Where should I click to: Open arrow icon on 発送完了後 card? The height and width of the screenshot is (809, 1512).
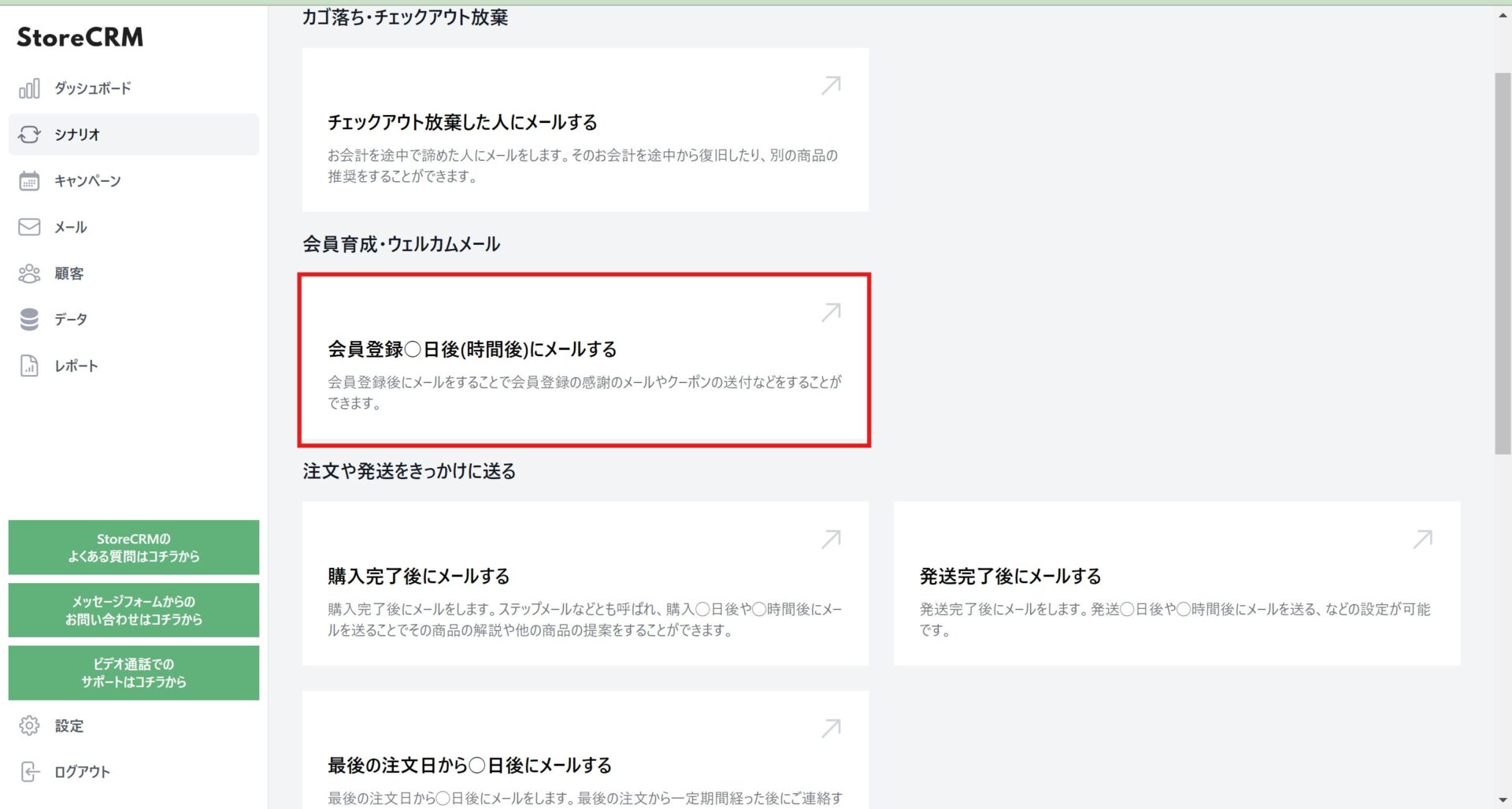[1422, 539]
